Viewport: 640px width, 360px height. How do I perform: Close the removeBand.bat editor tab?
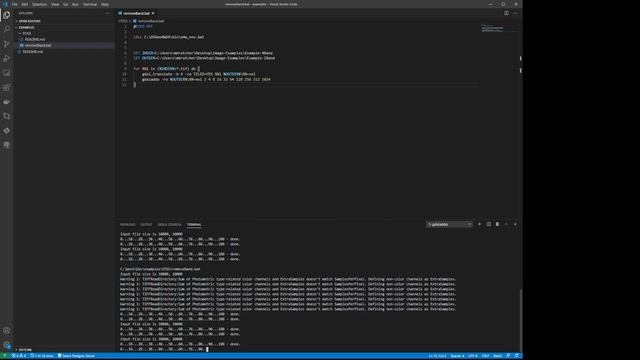153,13
